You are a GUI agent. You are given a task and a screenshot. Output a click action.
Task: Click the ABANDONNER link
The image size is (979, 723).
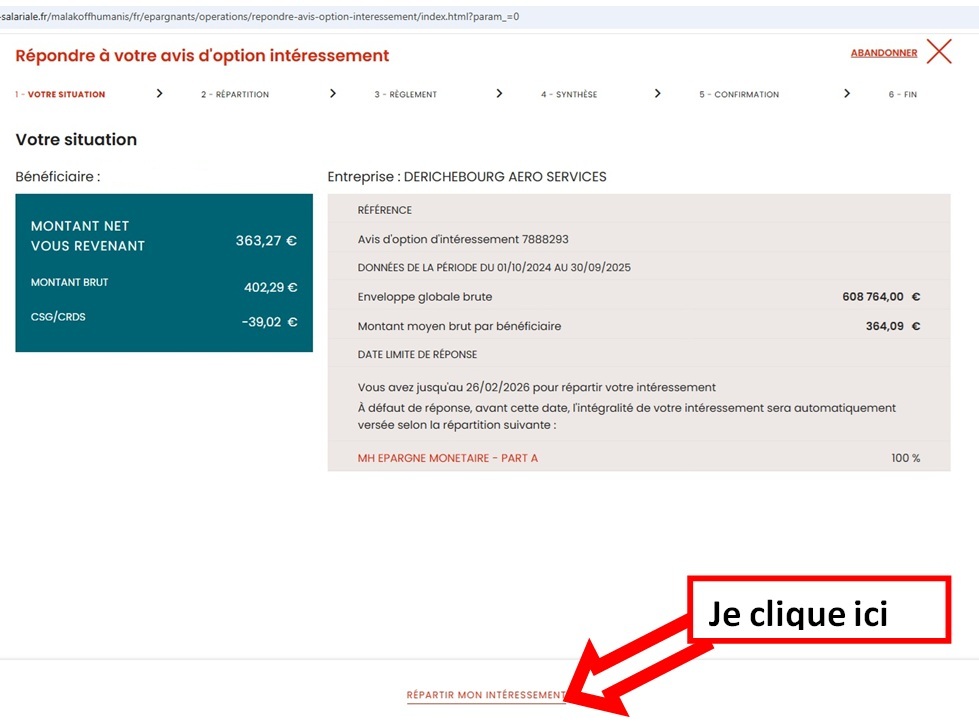pyautogui.click(x=883, y=53)
